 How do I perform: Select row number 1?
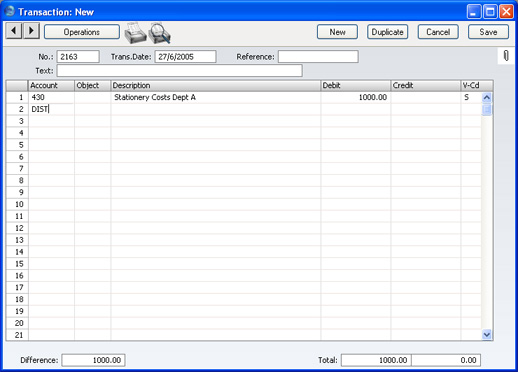point(17,97)
